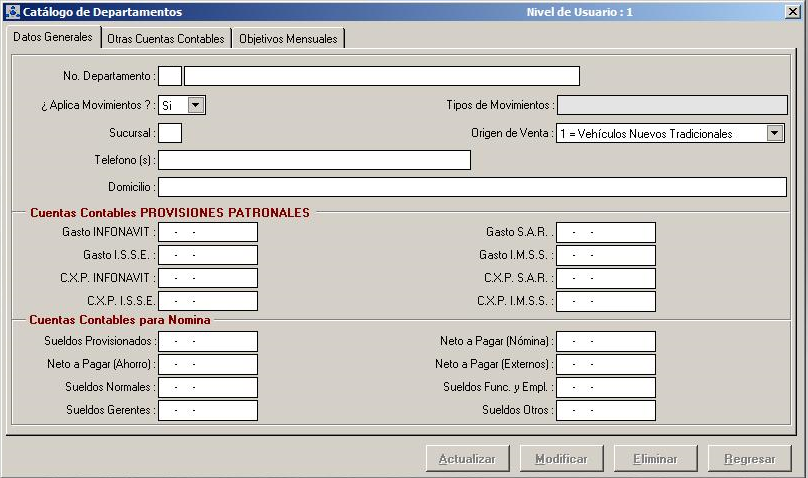The image size is (808, 478).
Task: Focus the department name text field
Action: tap(382, 76)
